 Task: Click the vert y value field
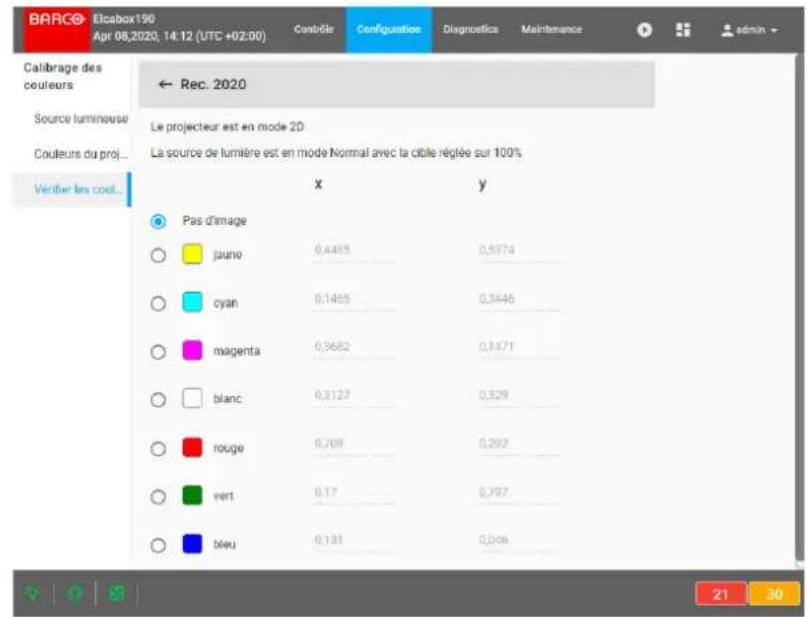pos(519,493)
